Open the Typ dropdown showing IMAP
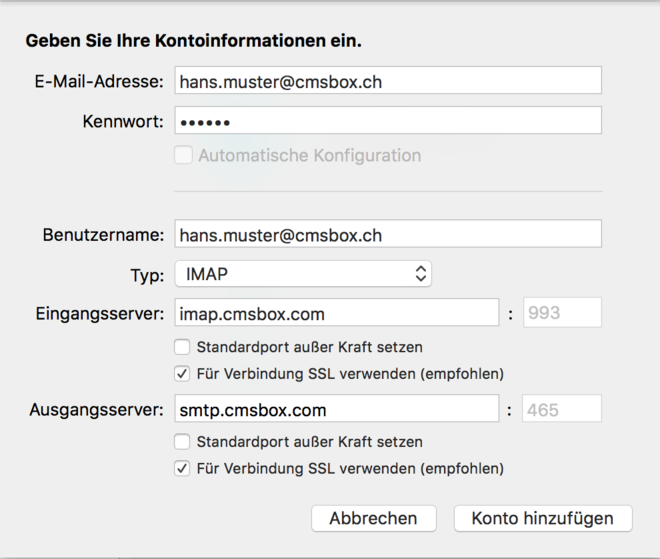The image size is (660, 559). [302, 273]
